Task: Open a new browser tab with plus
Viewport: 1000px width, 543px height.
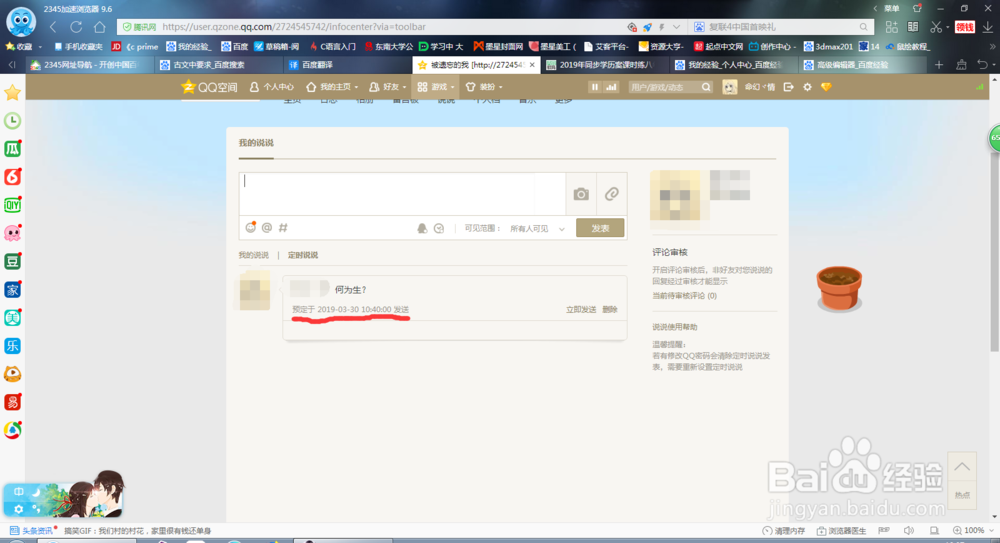Action: point(939,64)
